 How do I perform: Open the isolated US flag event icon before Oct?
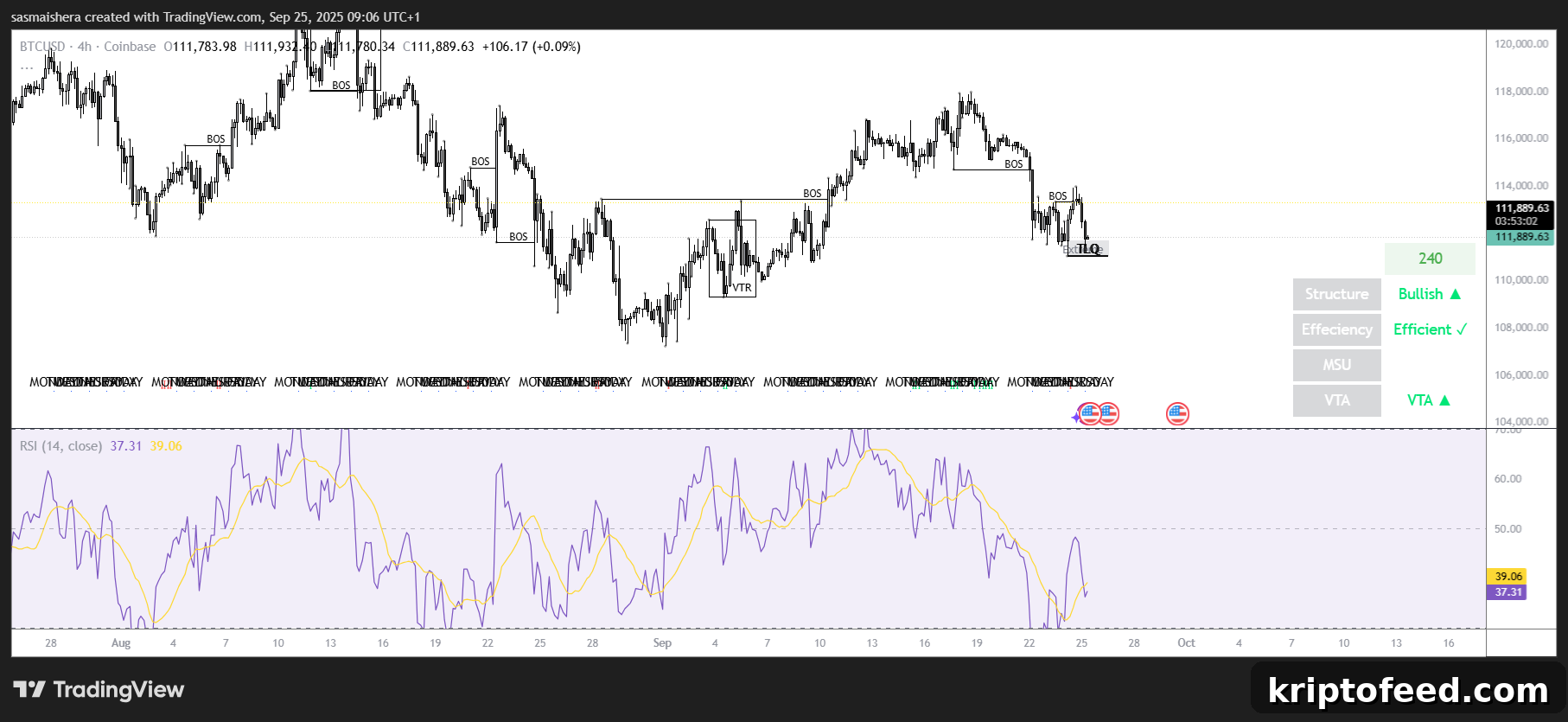point(1177,413)
